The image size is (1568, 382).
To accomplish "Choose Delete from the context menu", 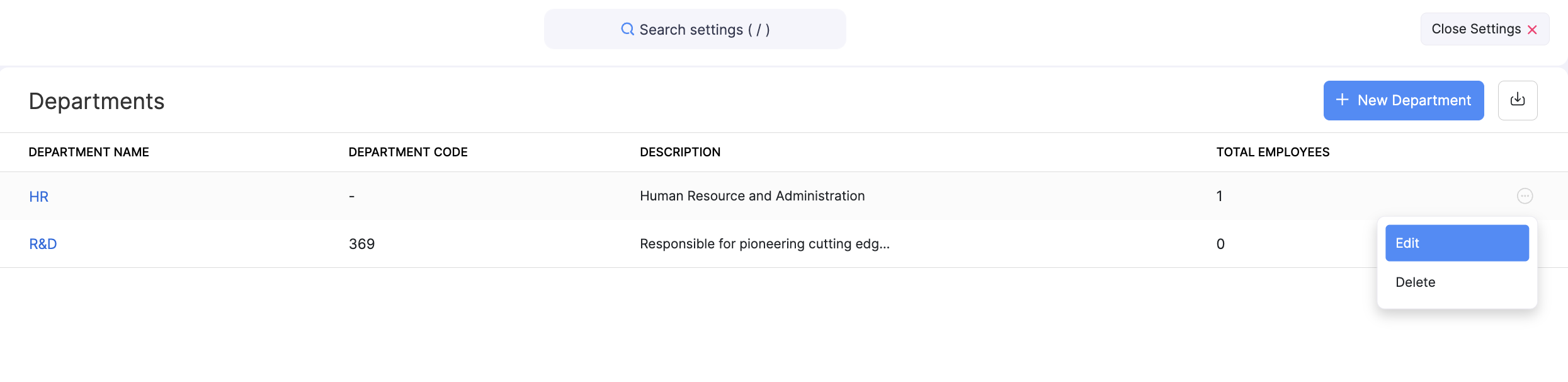I will (1415, 282).
